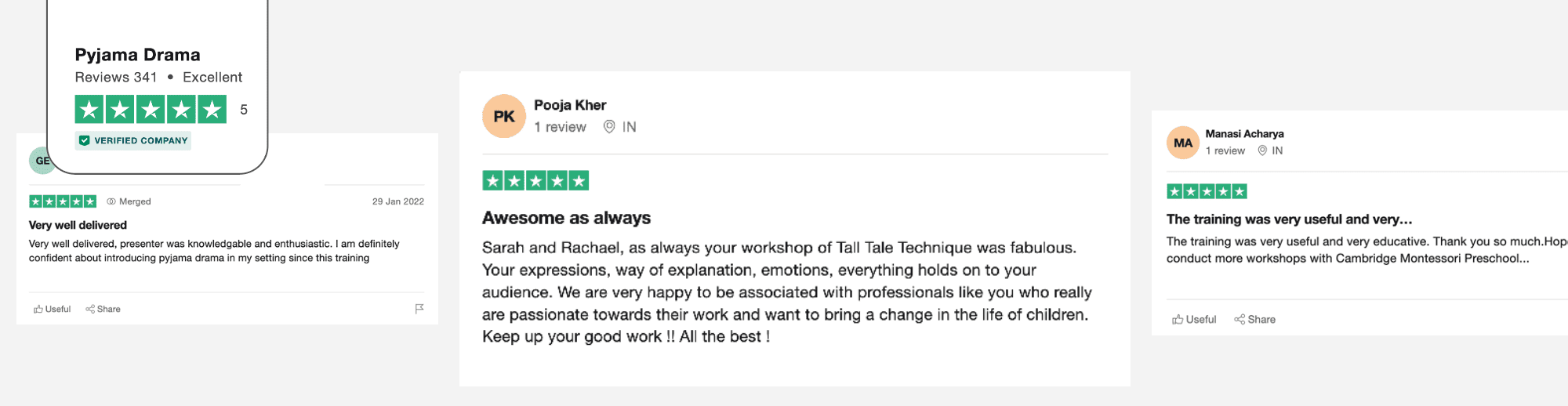The image size is (1568, 406).
Task: Open the truncated training was very useful title
Action: click(1289, 219)
